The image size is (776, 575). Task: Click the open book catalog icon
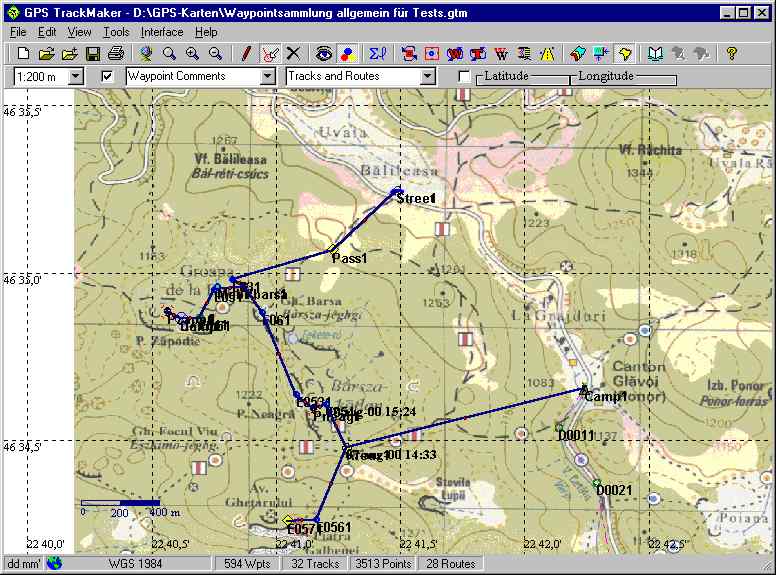655,53
